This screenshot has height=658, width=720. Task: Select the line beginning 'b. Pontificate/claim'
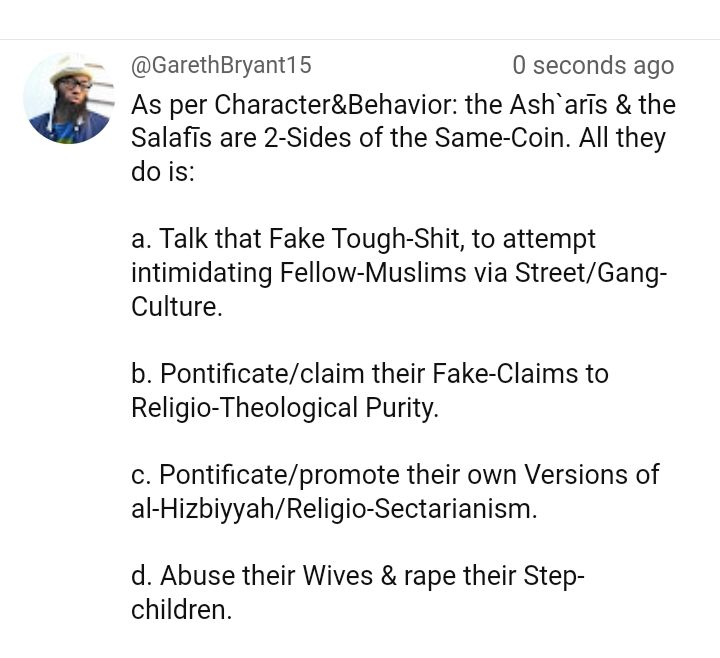[370, 374]
